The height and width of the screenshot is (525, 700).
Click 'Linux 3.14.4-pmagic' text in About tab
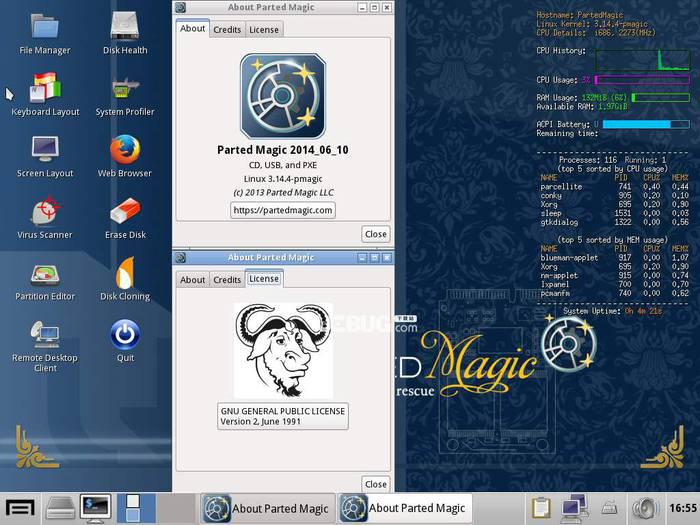tap(283, 179)
